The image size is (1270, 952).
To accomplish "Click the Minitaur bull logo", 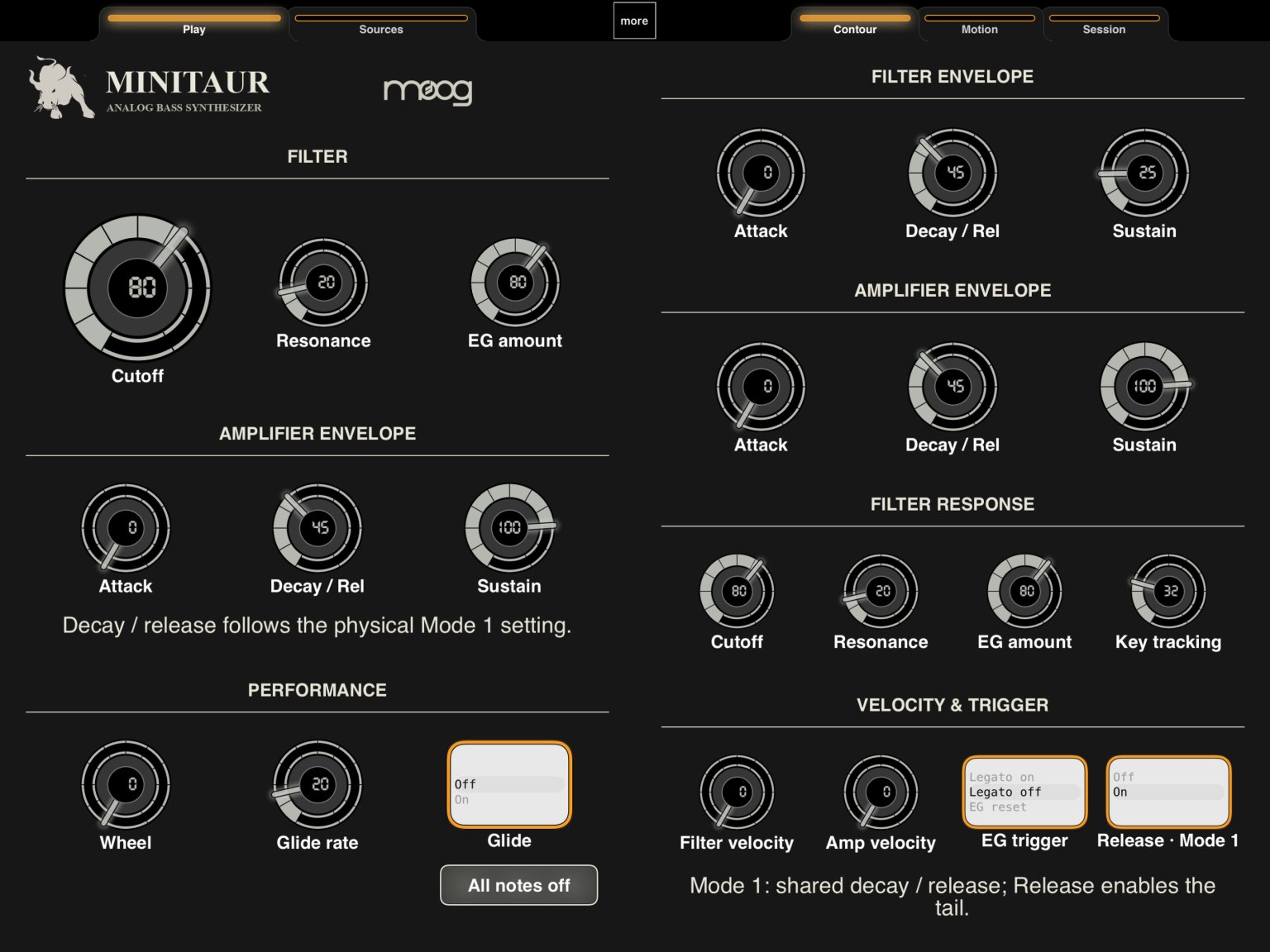I will (60, 88).
